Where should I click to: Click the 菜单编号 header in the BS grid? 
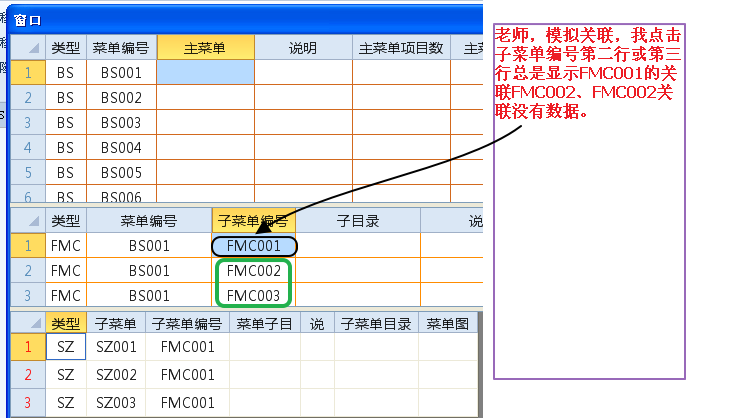point(121,47)
